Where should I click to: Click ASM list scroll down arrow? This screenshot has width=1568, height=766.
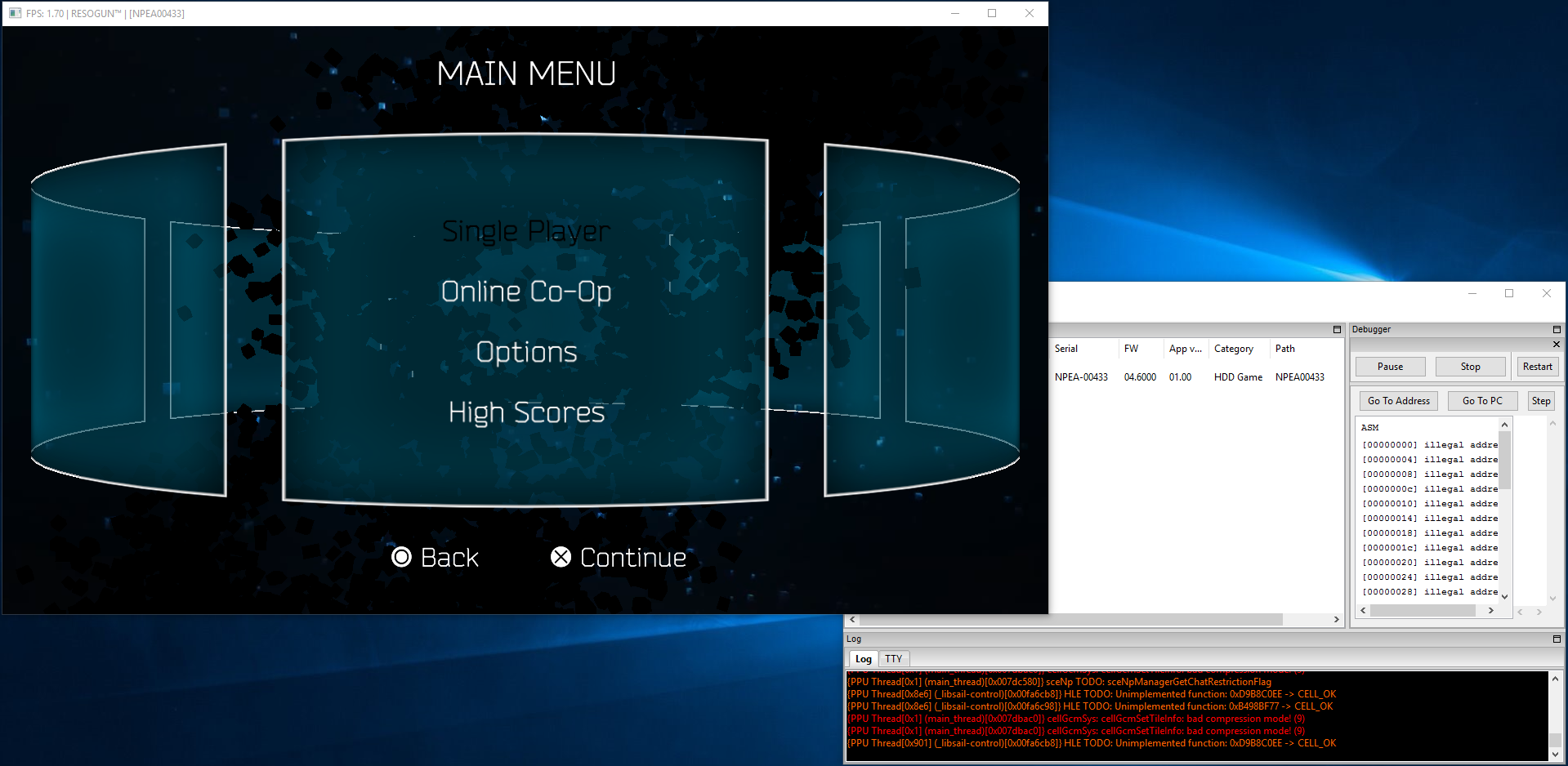(1504, 597)
